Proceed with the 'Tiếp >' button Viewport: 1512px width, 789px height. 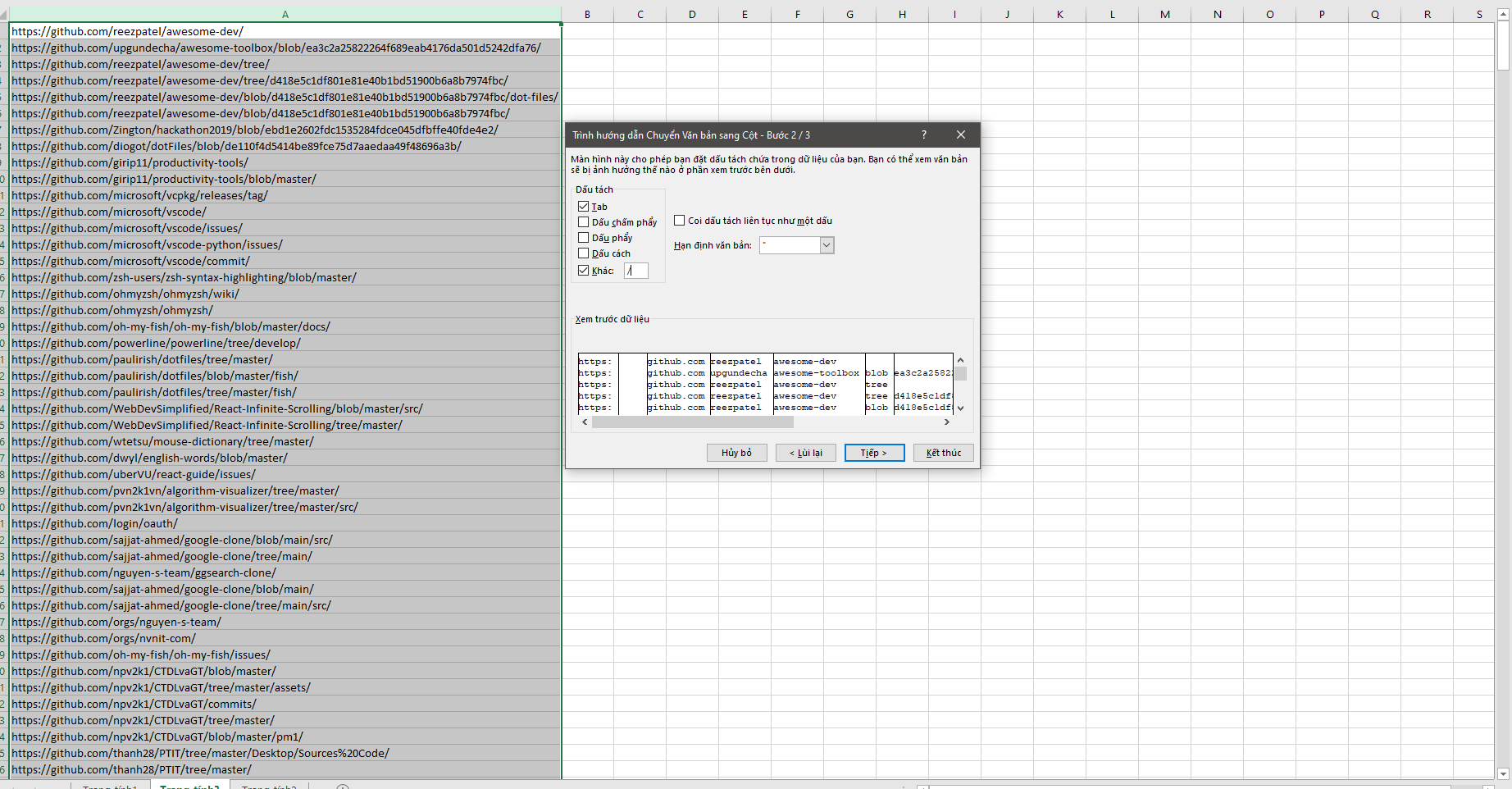click(874, 453)
